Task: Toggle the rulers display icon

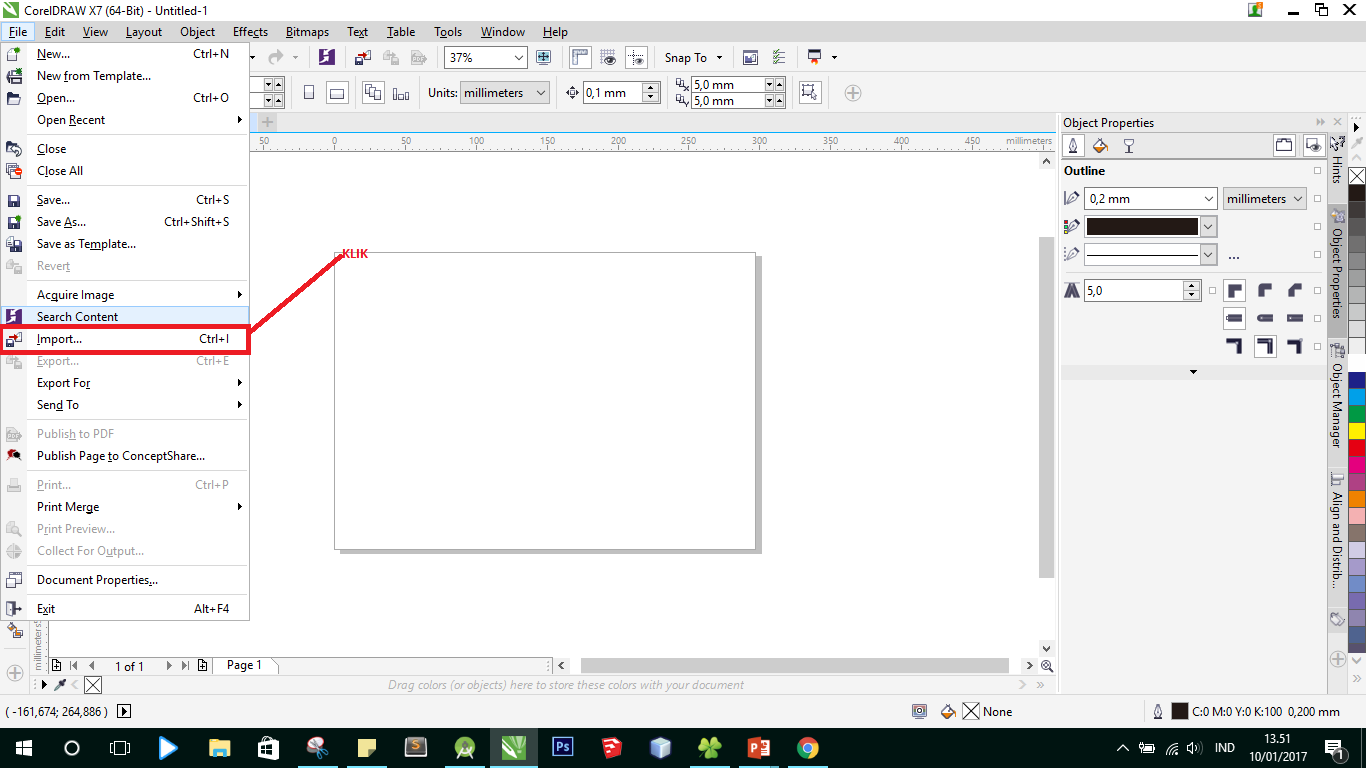Action: 578,57
